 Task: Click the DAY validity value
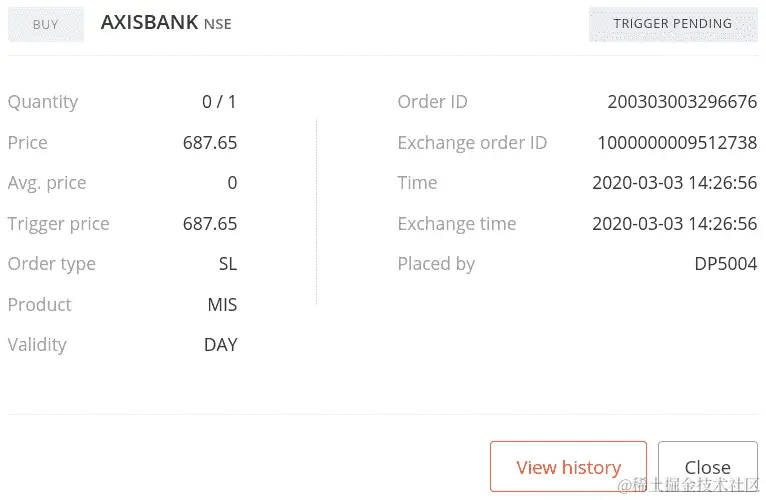point(220,345)
